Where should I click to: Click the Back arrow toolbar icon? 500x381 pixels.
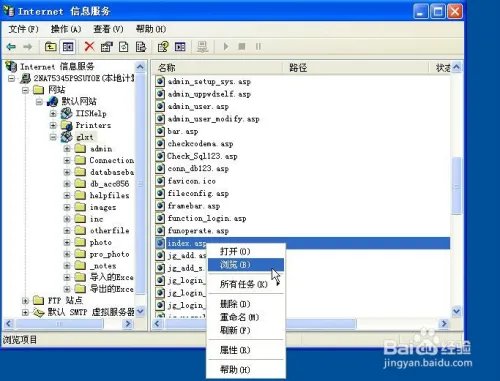point(11,47)
